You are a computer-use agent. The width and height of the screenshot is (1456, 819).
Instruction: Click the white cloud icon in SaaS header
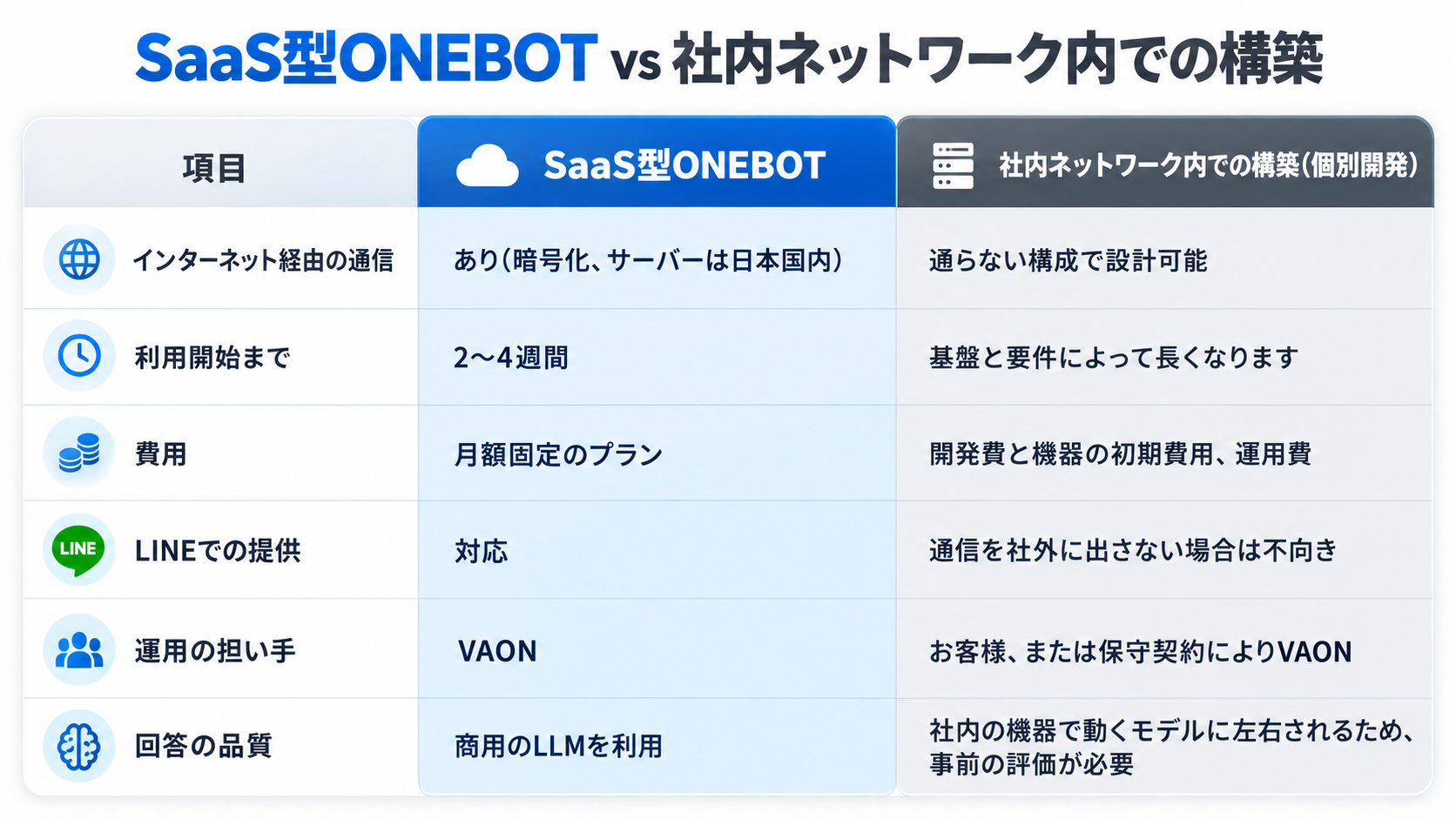[487, 166]
